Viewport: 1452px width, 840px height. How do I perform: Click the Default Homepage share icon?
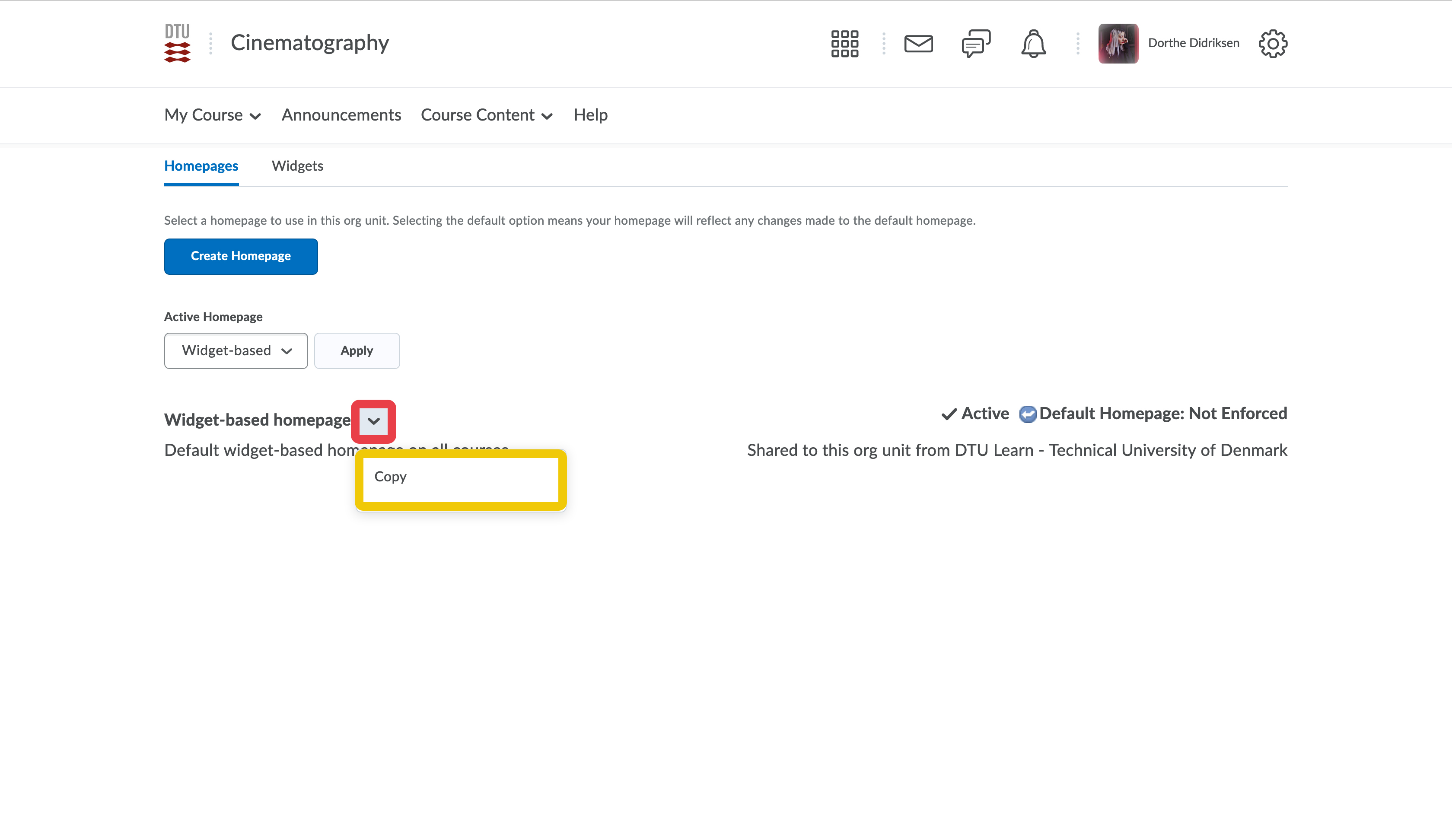point(1027,414)
